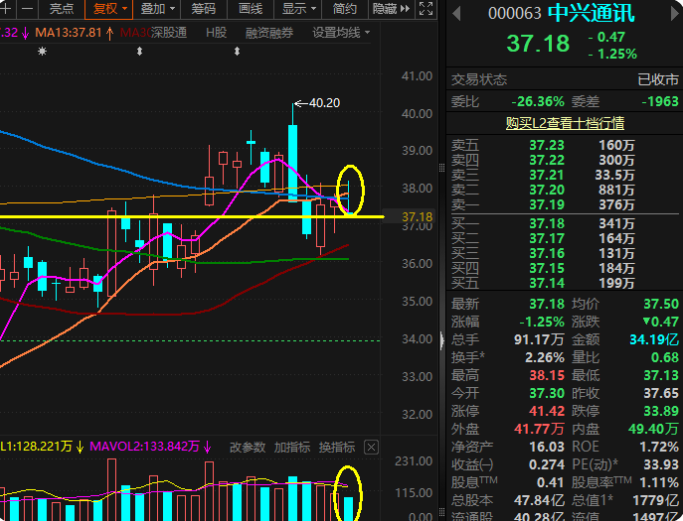Screen dimensions: 683x521
Task: Toggle fullscreen chart icon
Action: pos(426,9)
